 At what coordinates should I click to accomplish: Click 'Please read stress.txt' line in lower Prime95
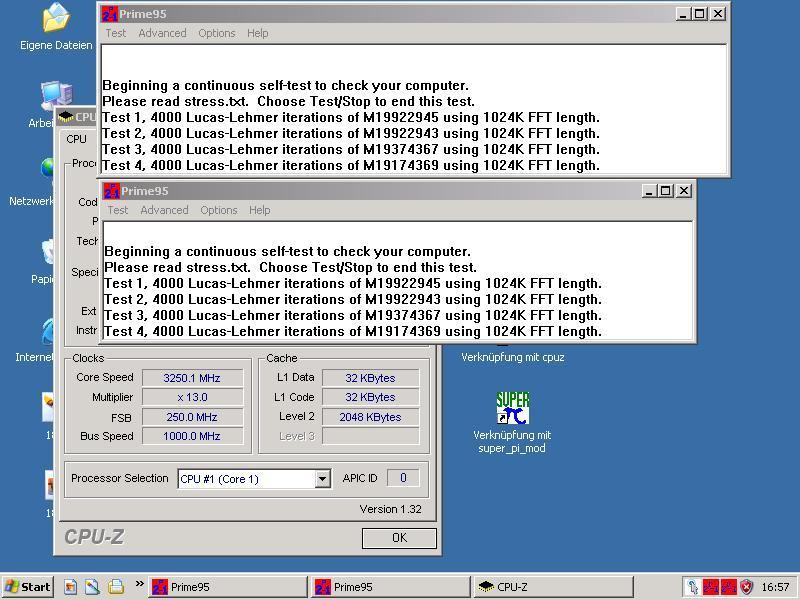(x=291, y=268)
